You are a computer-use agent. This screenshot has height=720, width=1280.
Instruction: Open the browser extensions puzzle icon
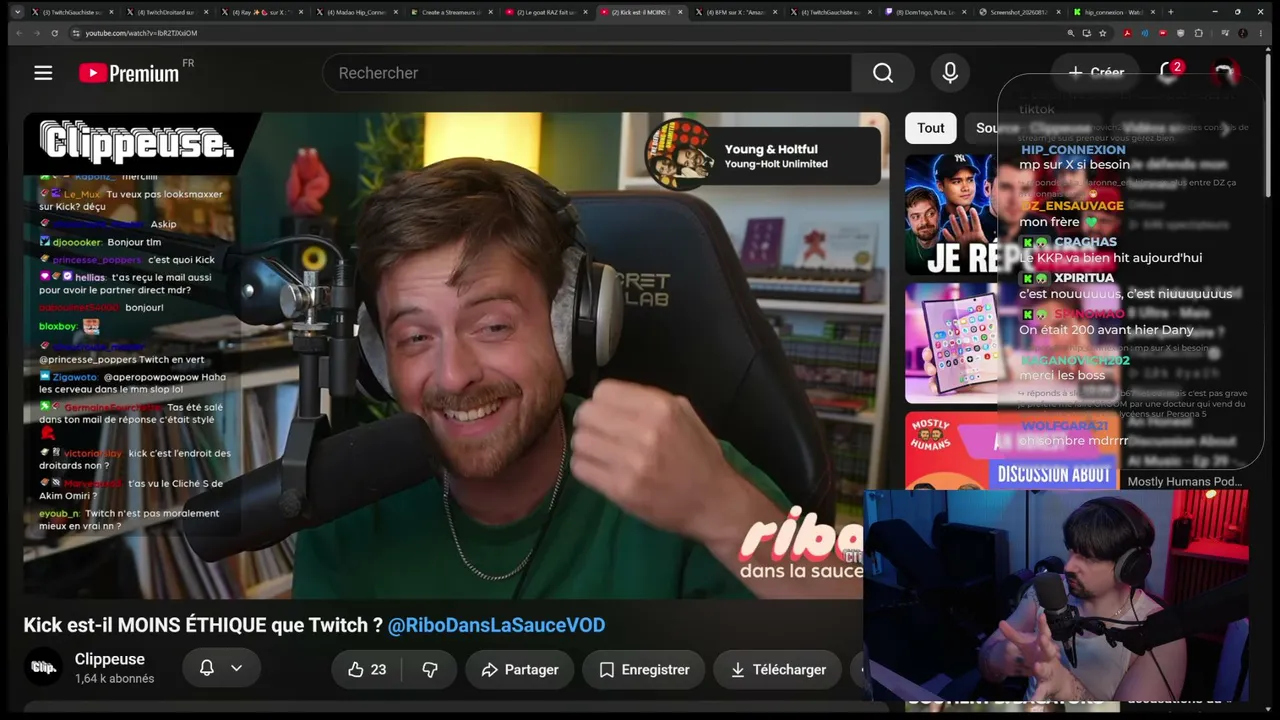1198,33
